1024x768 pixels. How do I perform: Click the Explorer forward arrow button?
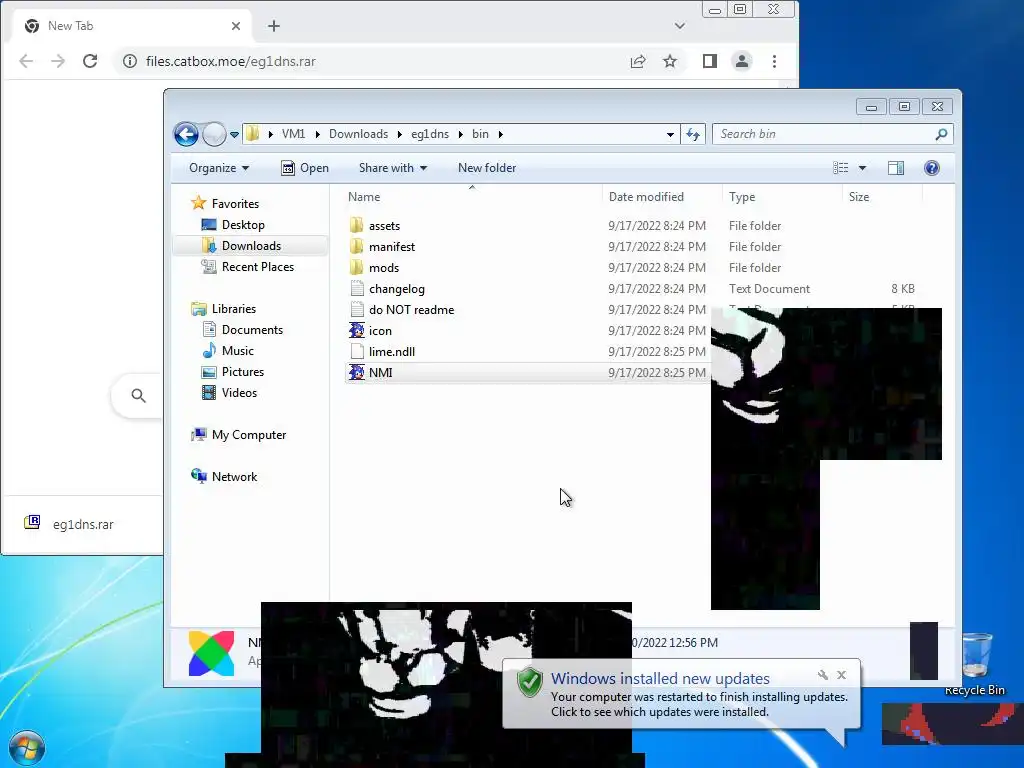tap(214, 135)
